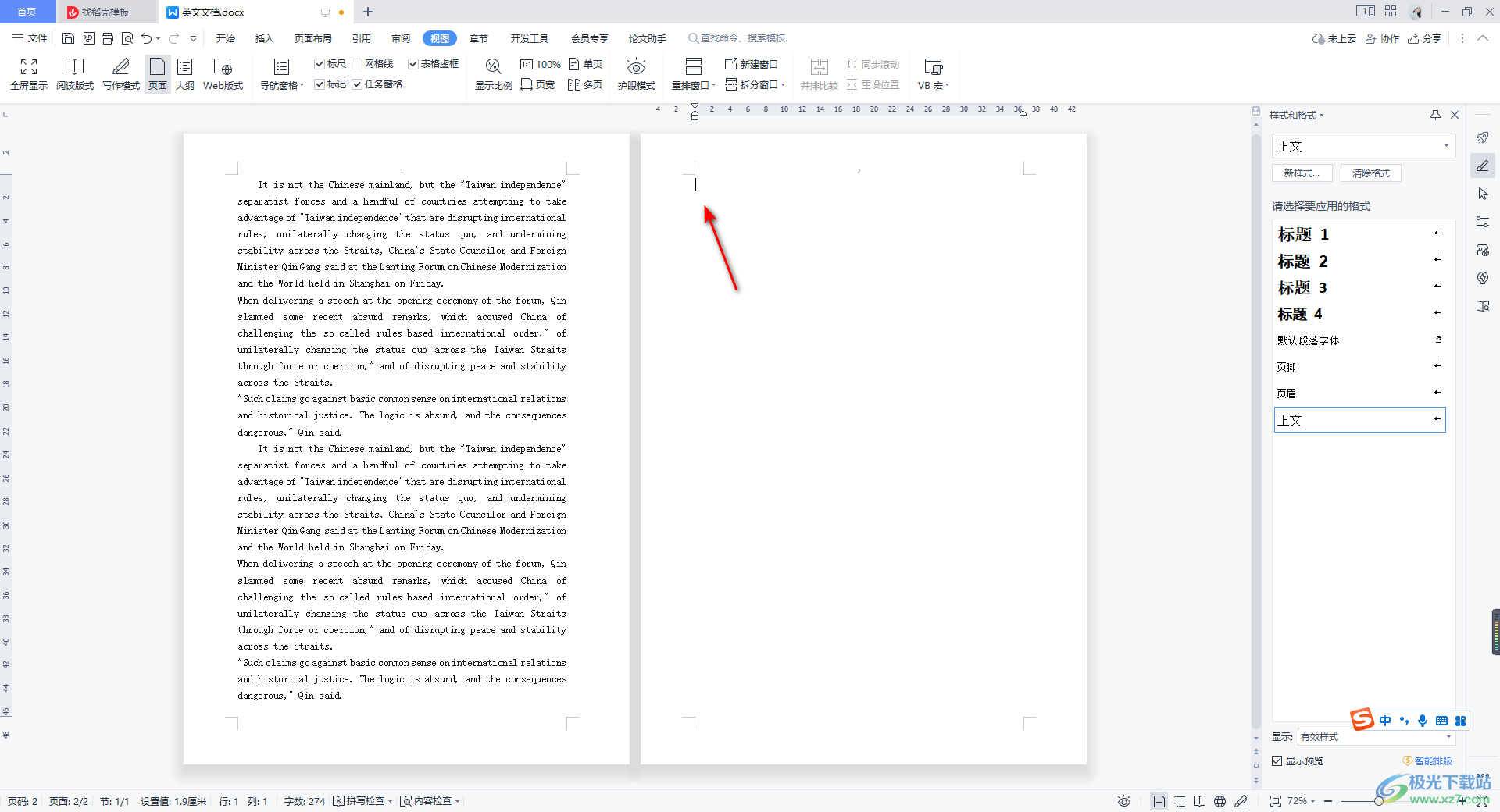Click the Collaborate (协作) button
This screenshot has height=812, width=1500.
pyautogui.click(x=1383, y=38)
